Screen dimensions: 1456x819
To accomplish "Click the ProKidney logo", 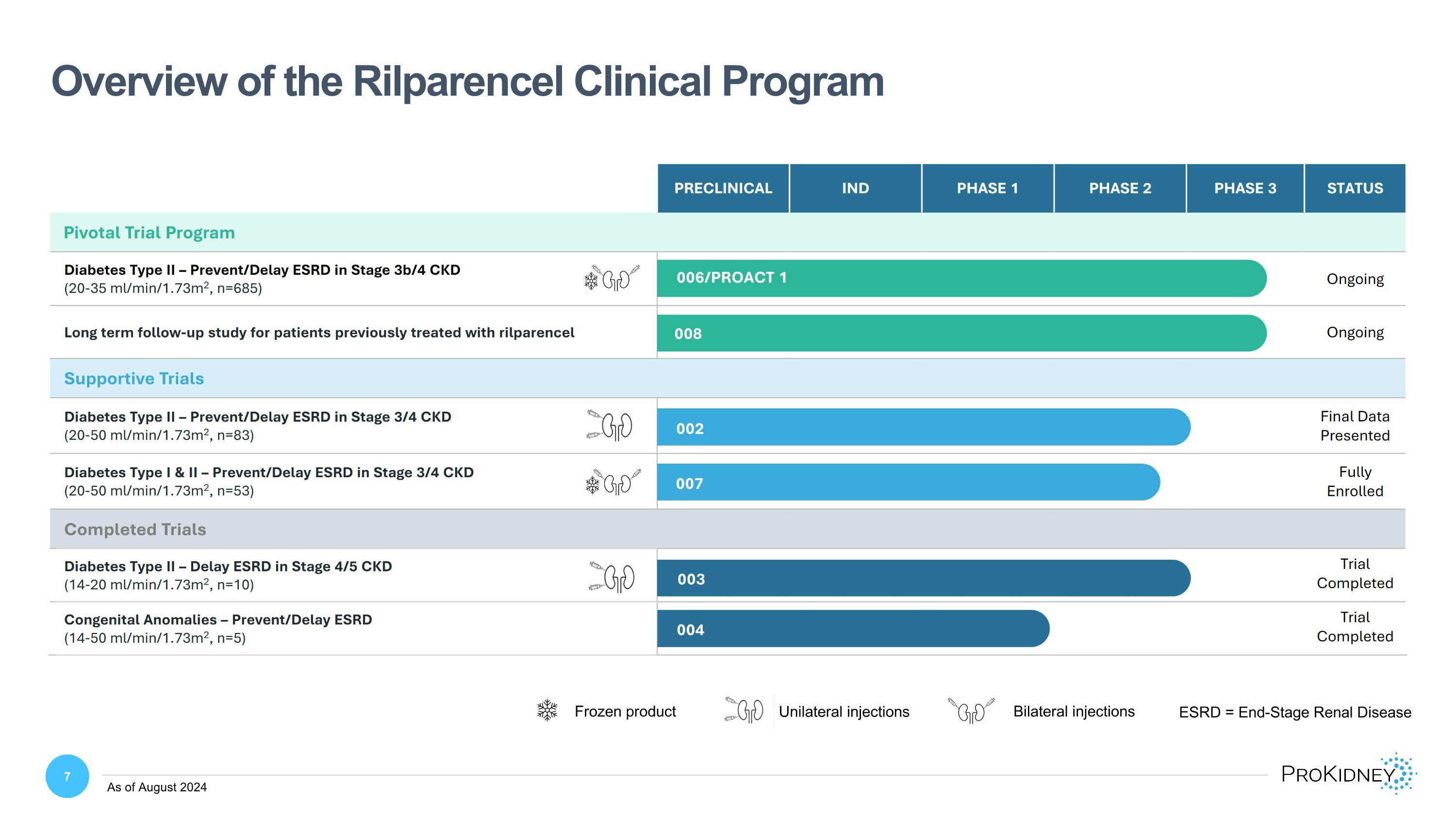I will (x=1349, y=773).
